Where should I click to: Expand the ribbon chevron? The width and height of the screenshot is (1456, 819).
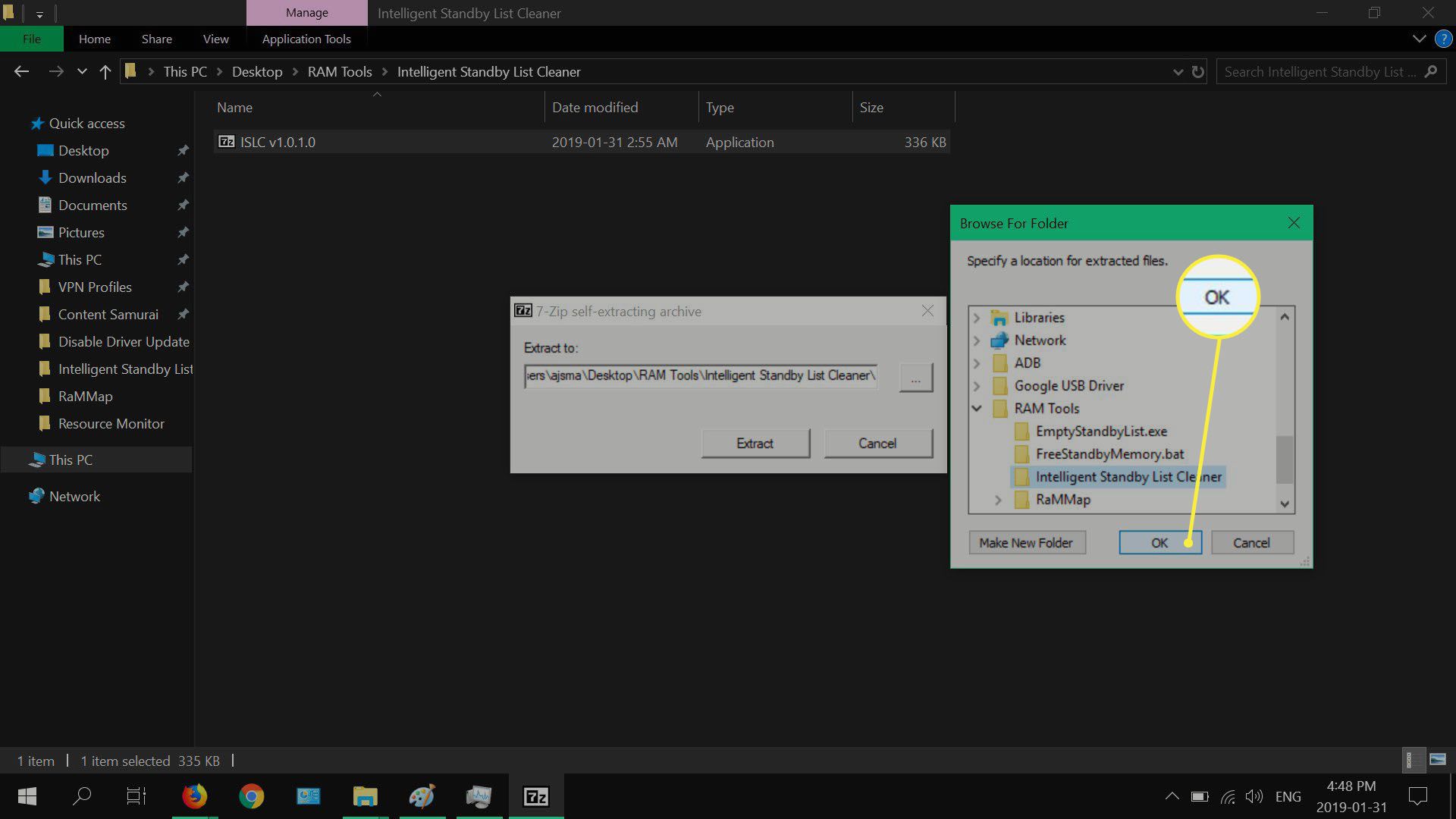[1419, 39]
